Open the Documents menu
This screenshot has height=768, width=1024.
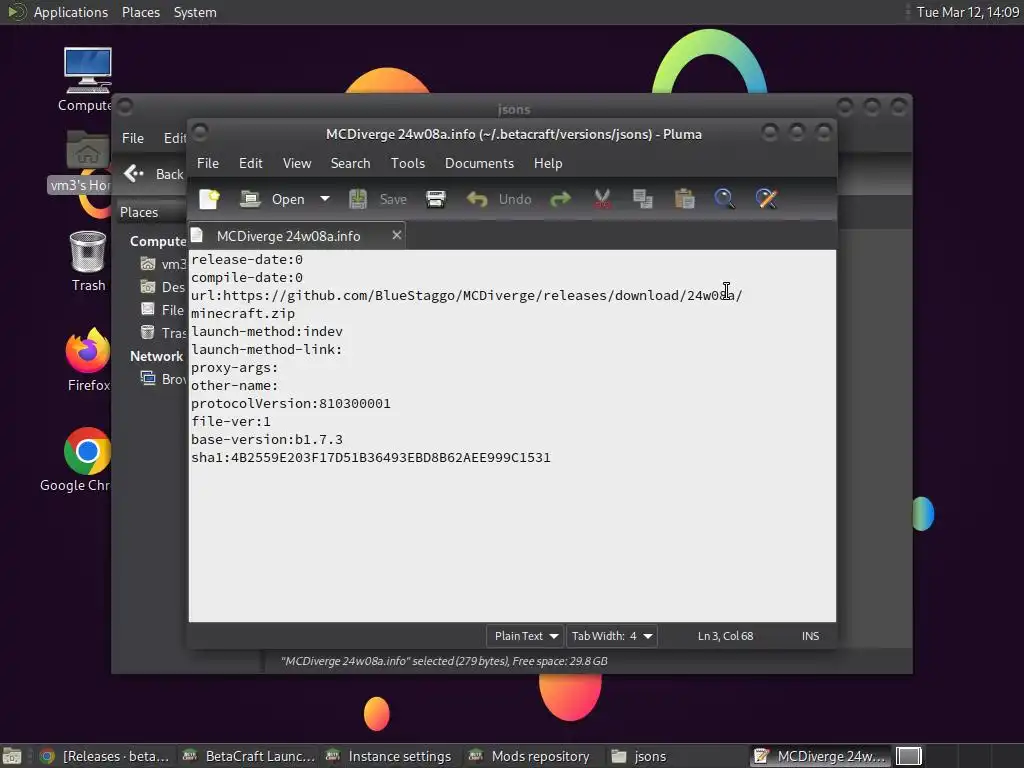pyautogui.click(x=479, y=163)
